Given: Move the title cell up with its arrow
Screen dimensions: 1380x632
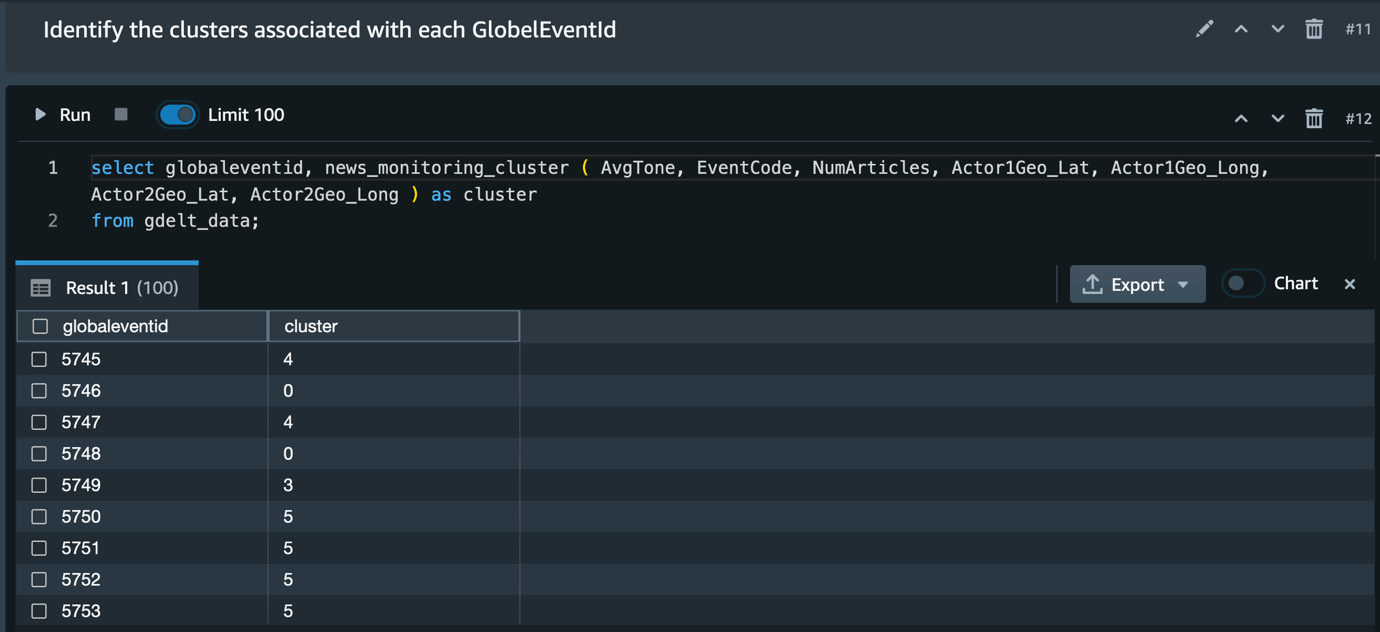Looking at the screenshot, I should (1241, 29).
